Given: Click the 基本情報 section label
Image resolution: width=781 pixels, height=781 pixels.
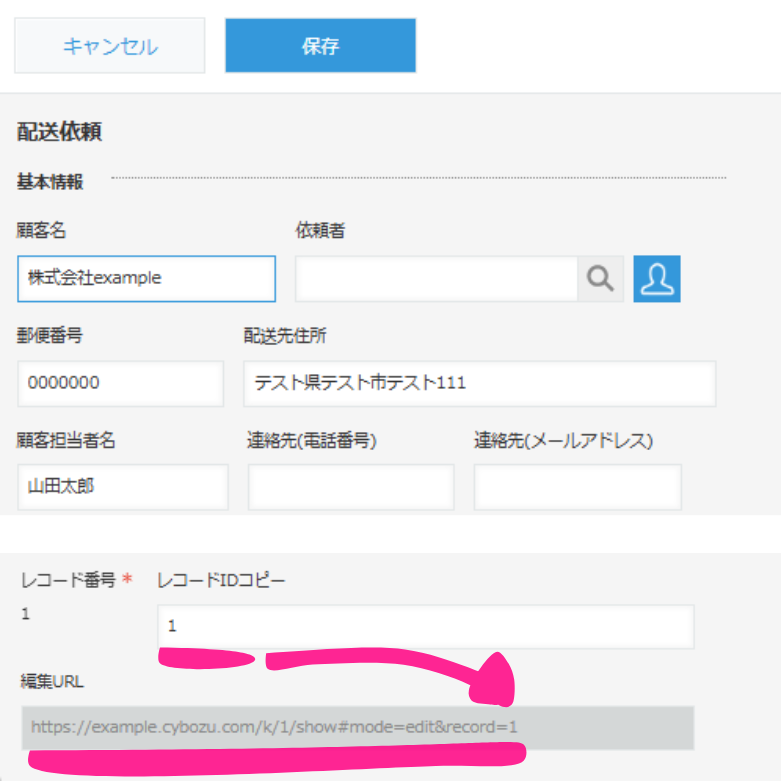Looking at the screenshot, I should (50, 182).
